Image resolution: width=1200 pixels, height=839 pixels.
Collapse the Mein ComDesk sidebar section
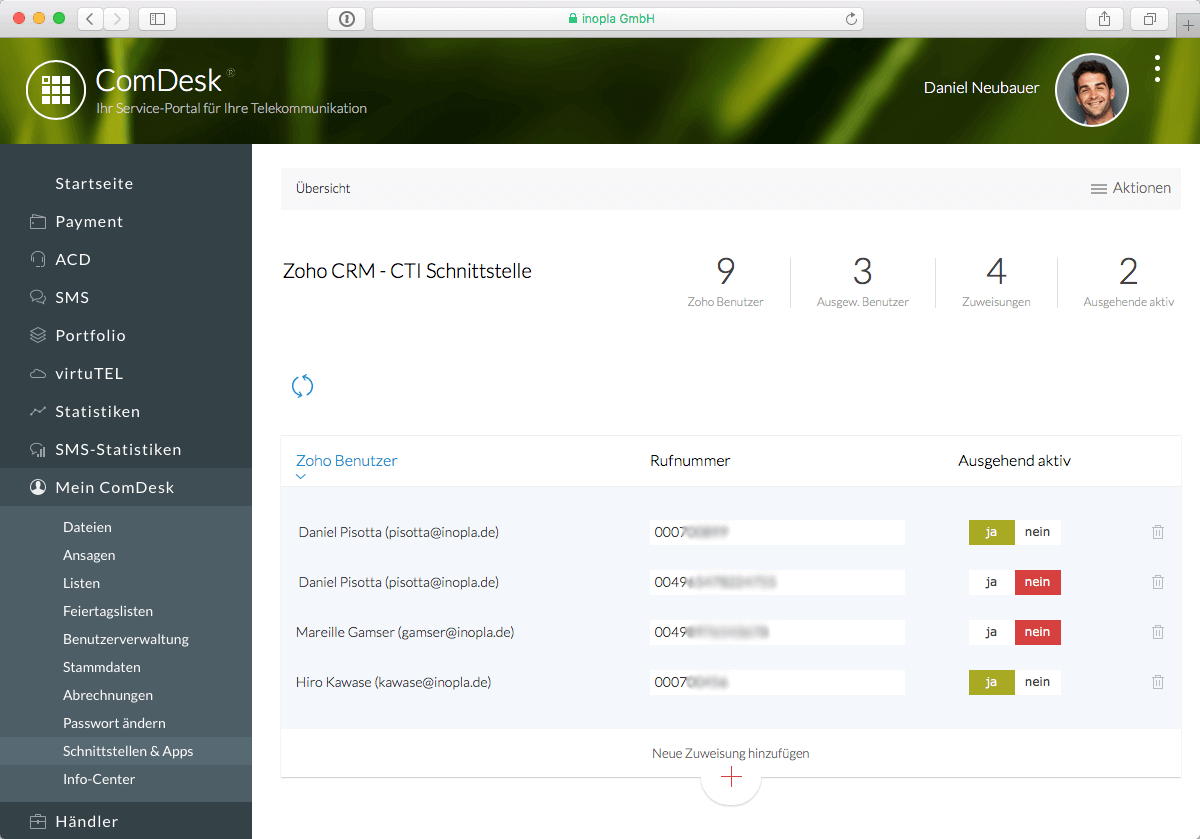pos(126,488)
